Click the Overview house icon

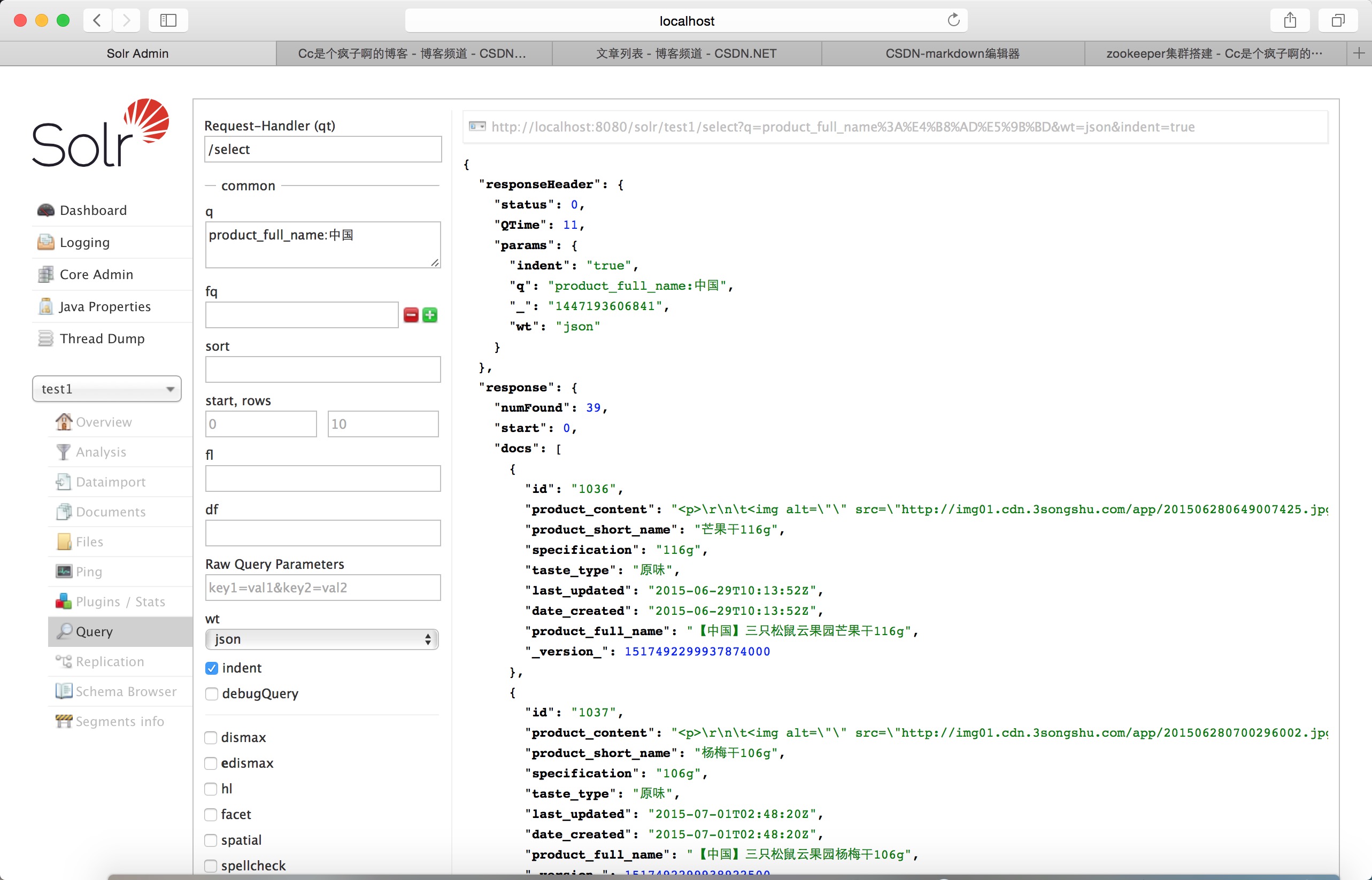[x=64, y=422]
